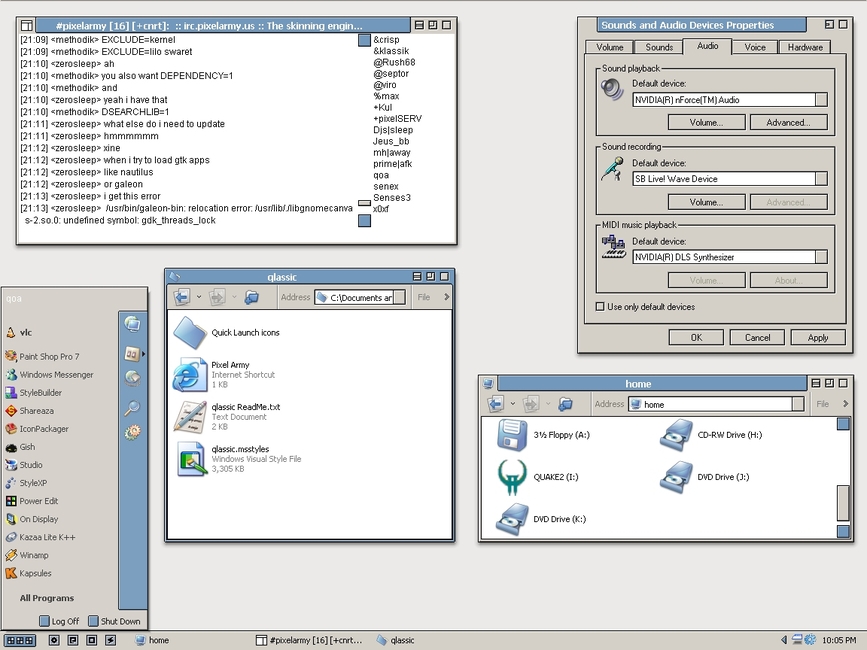Select the Audio tab
867x650 pixels.
pos(707,46)
